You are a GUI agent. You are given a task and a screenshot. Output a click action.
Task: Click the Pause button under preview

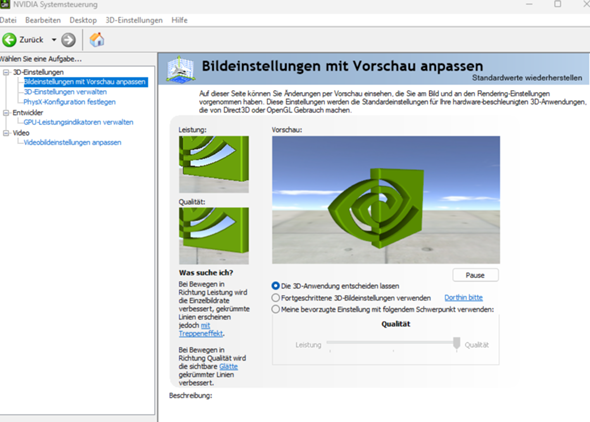point(475,275)
